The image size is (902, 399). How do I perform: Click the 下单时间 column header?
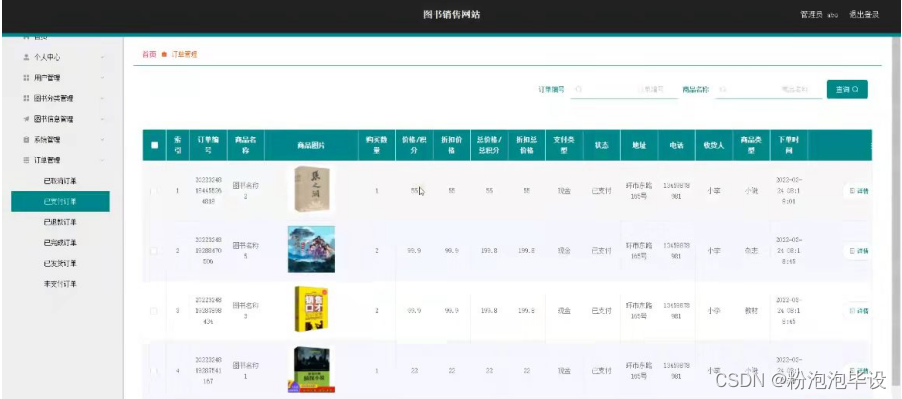789,145
